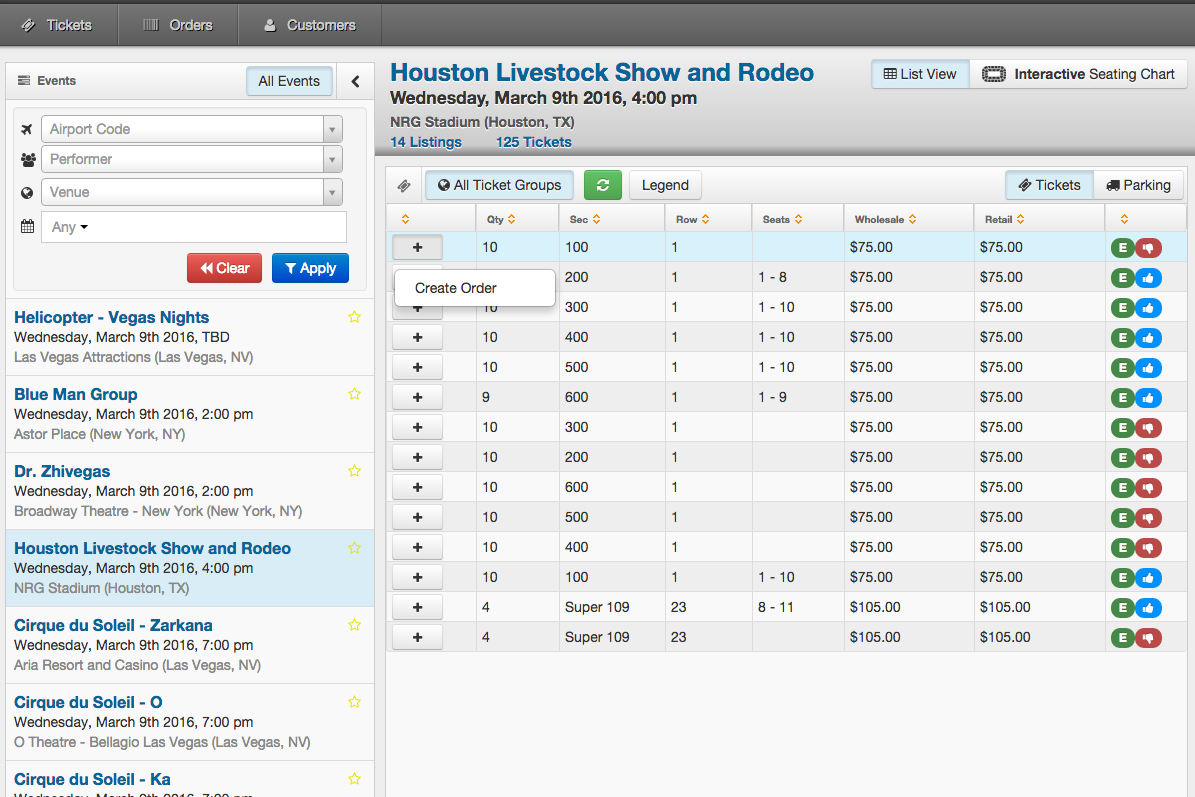Clear the event filters

pyautogui.click(x=224, y=268)
